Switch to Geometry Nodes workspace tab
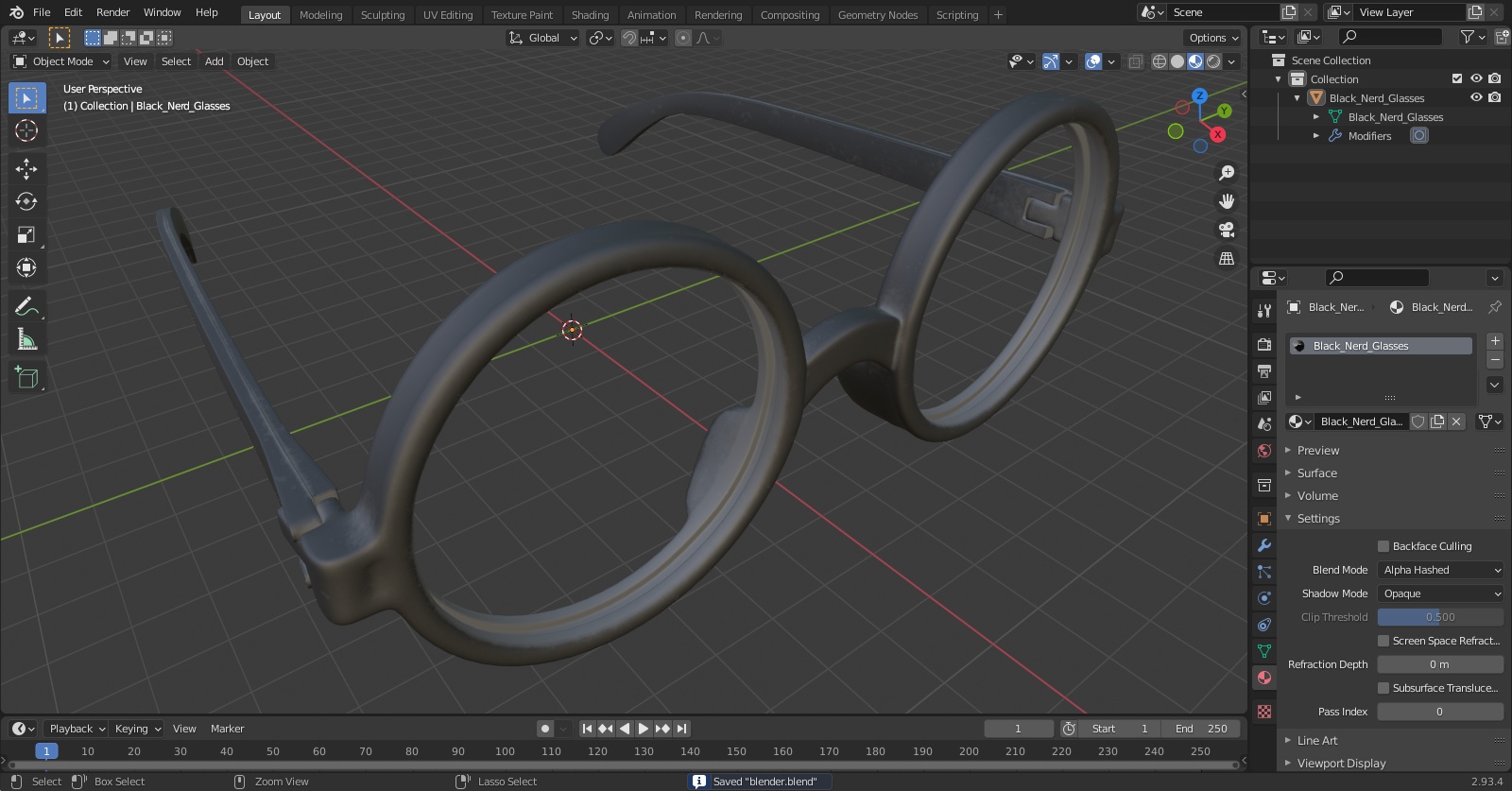 (x=878, y=15)
